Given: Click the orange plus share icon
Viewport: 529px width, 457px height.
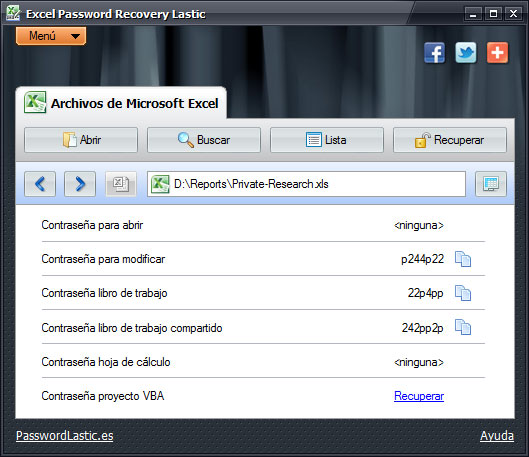Looking at the screenshot, I should point(497,53).
